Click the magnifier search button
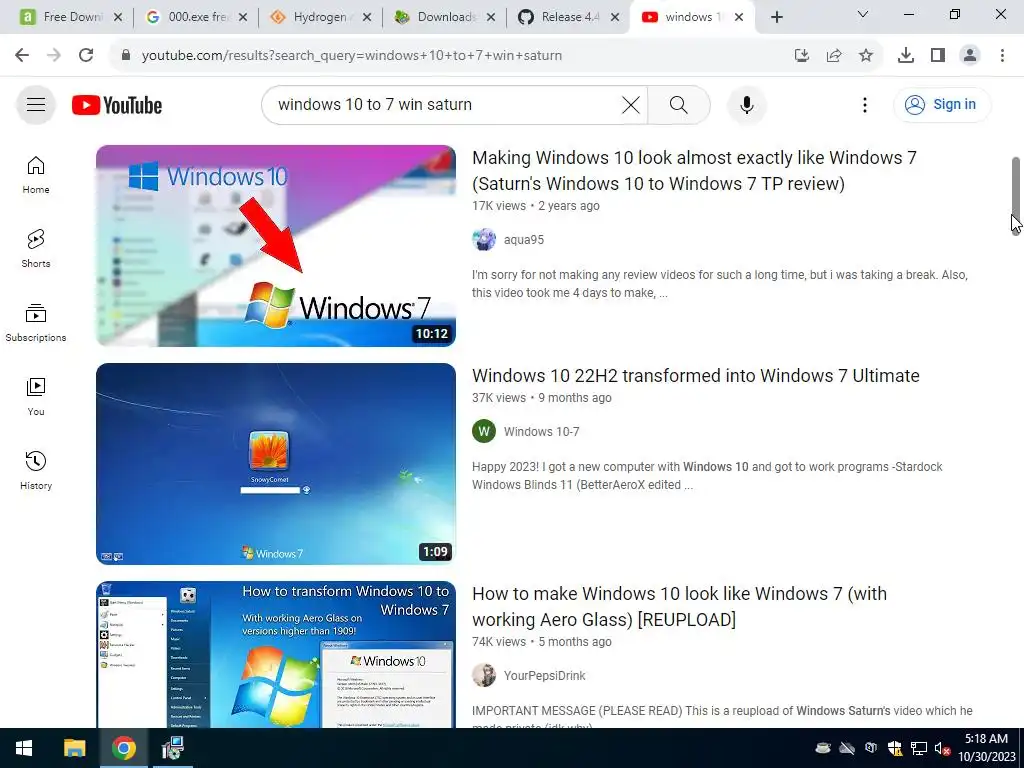This screenshot has width=1024, height=768. 679,104
